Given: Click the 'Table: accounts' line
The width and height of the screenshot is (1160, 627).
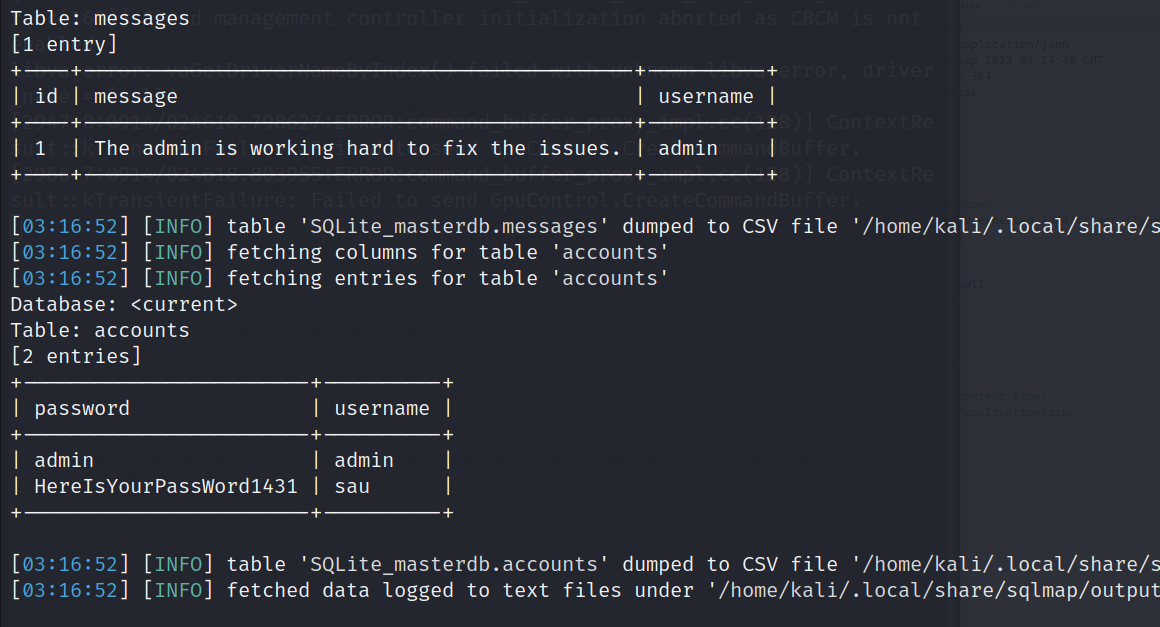Looking at the screenshot, I should pyautogui.click(x=100, y=331).
